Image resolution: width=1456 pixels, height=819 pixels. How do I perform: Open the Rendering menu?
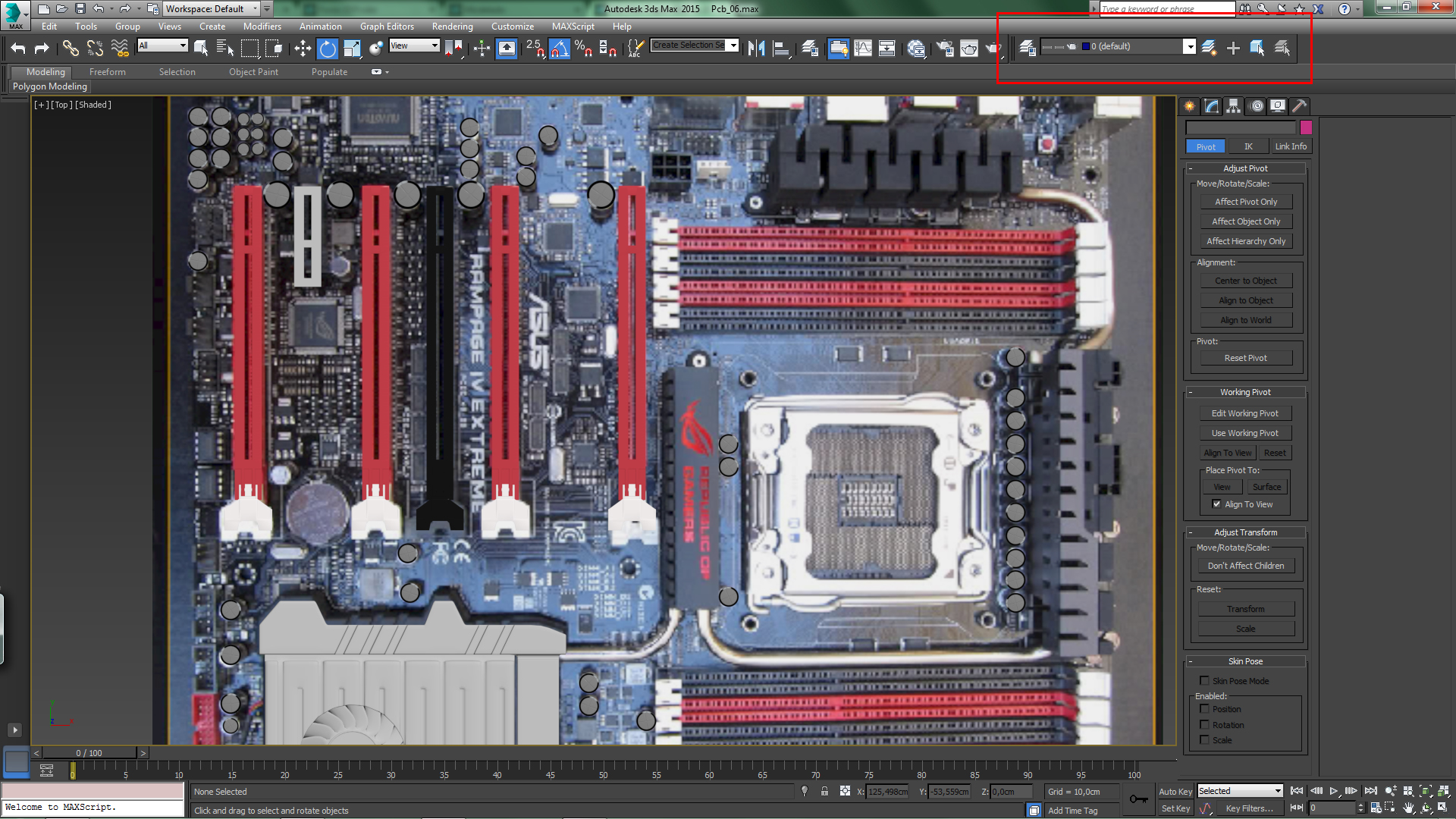point(452,27)
